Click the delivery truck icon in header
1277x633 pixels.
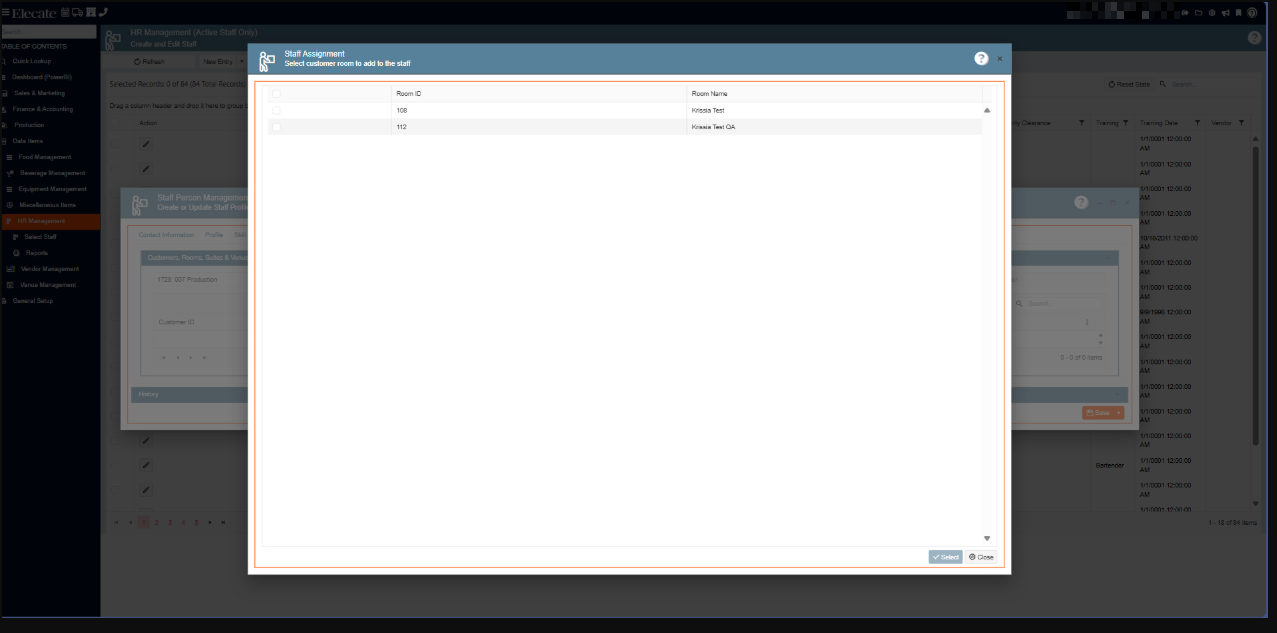tap(78, 12)
